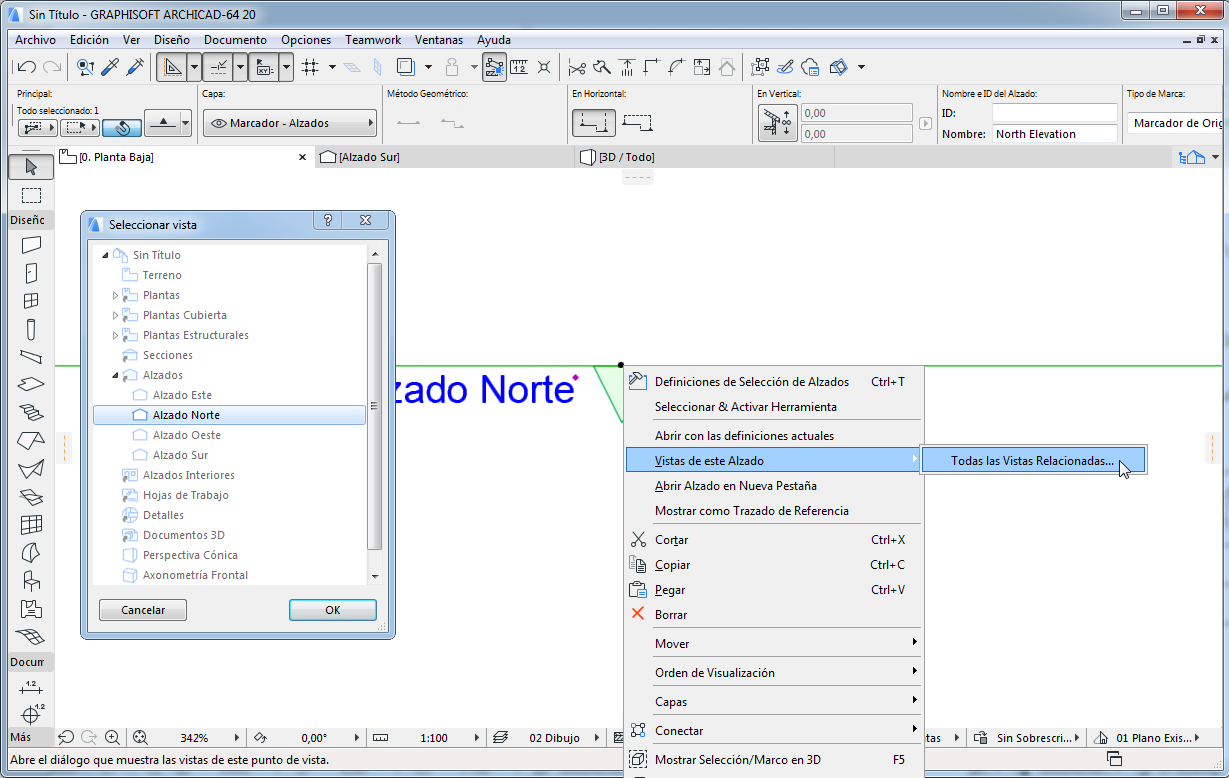
Task: Select the Muro (wall) tool
Action: point(30,245)
